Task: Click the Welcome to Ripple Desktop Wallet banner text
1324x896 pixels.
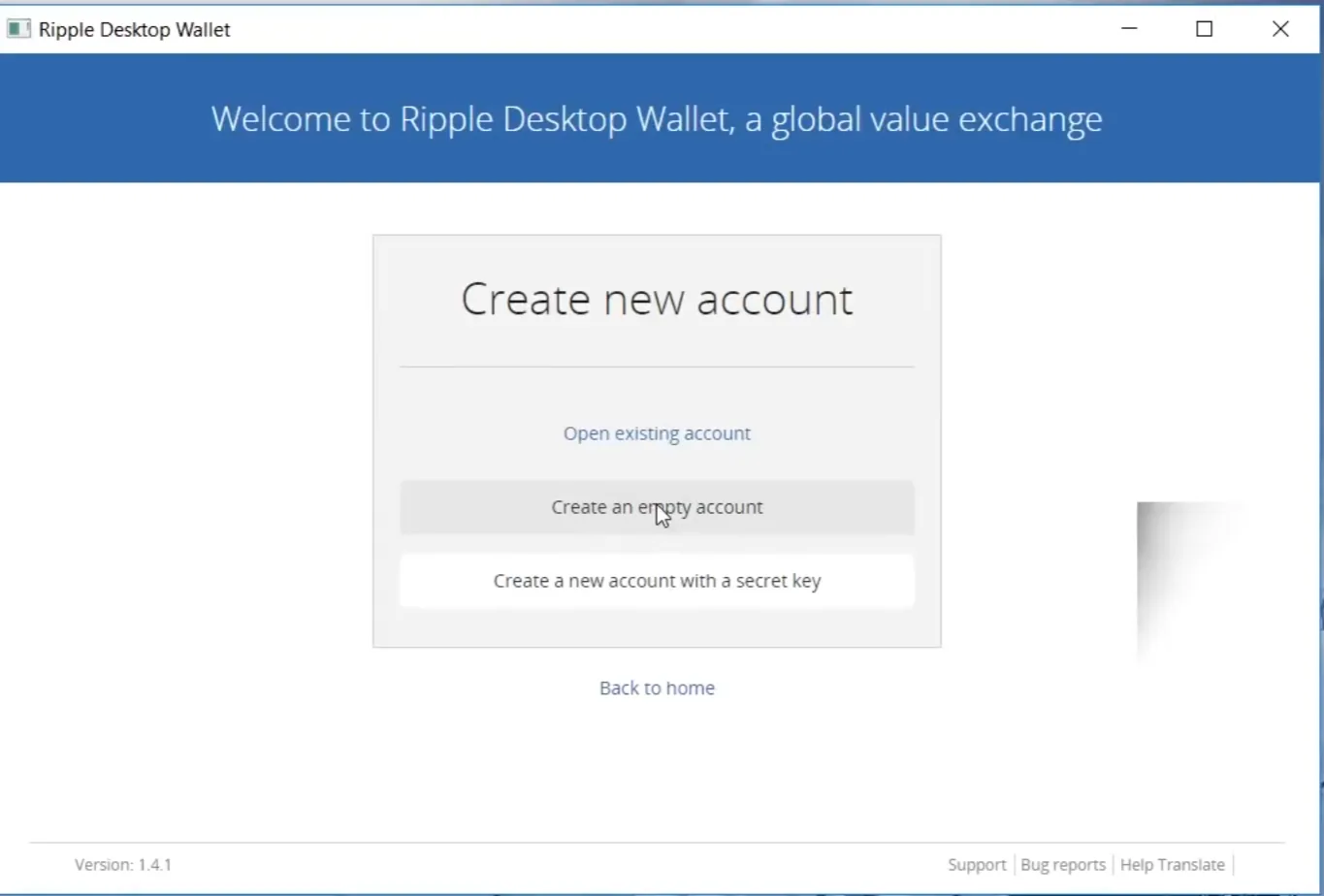Action: (657, 118)
